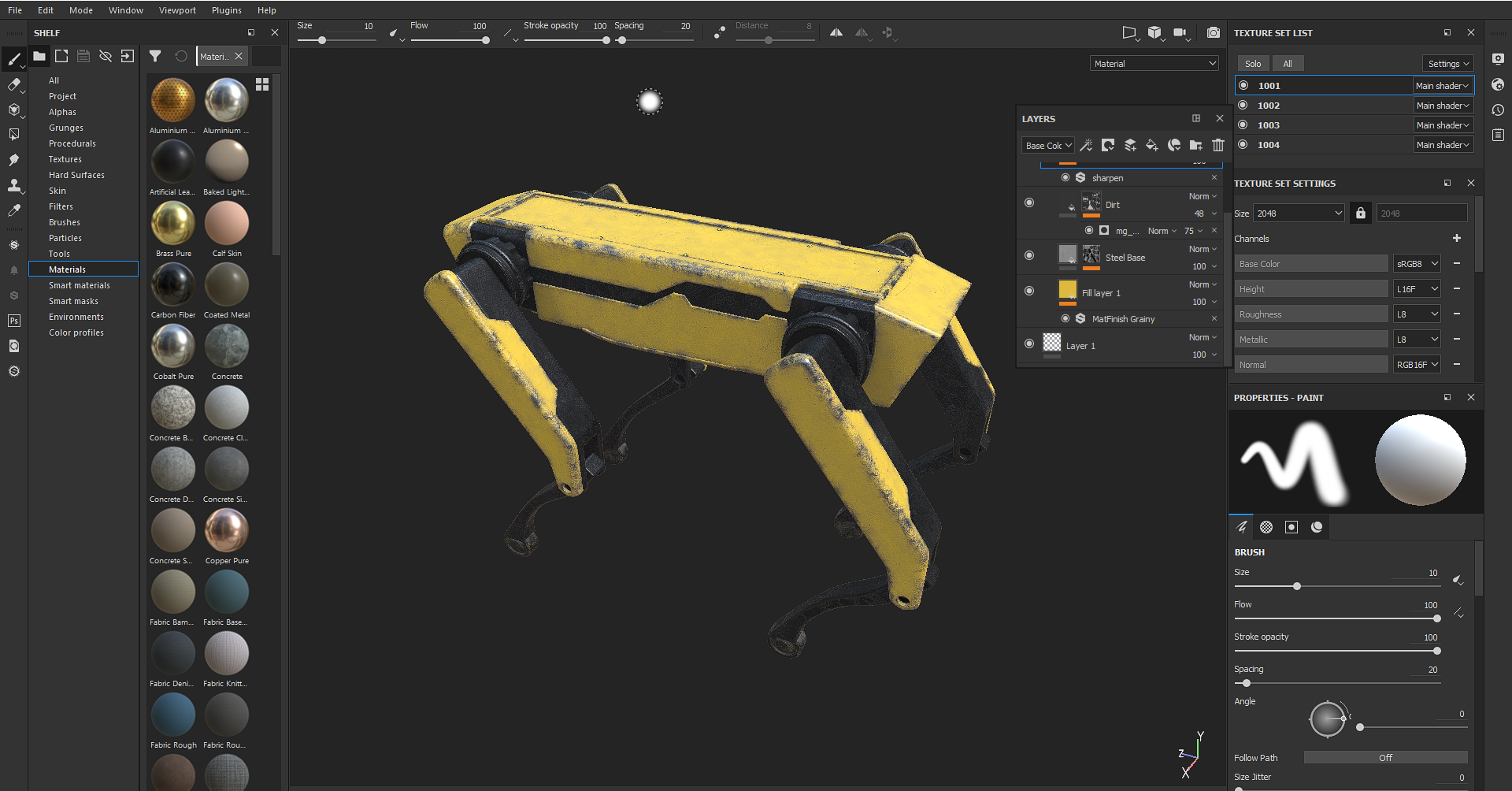Image resolution: width=1512 pixels, height=791 pixels.
Task: Open the File menu
Action: pyautogui.click(x=15, y=10)
